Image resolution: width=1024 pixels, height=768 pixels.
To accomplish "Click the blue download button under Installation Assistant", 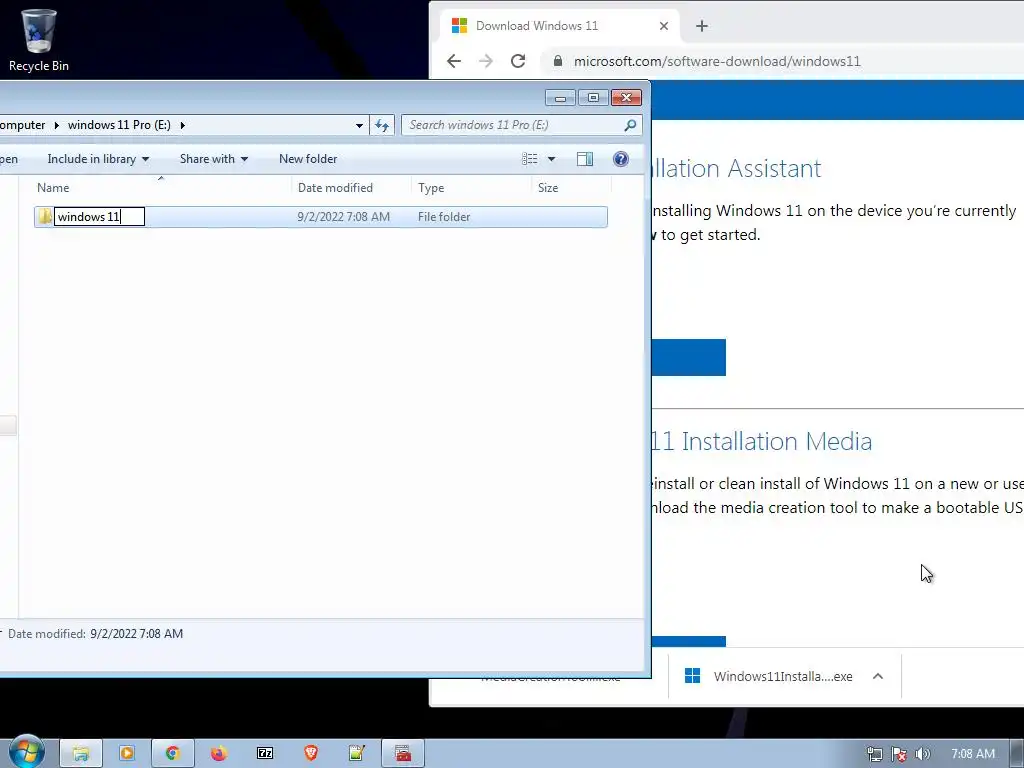I will click(x=688, y=357).
